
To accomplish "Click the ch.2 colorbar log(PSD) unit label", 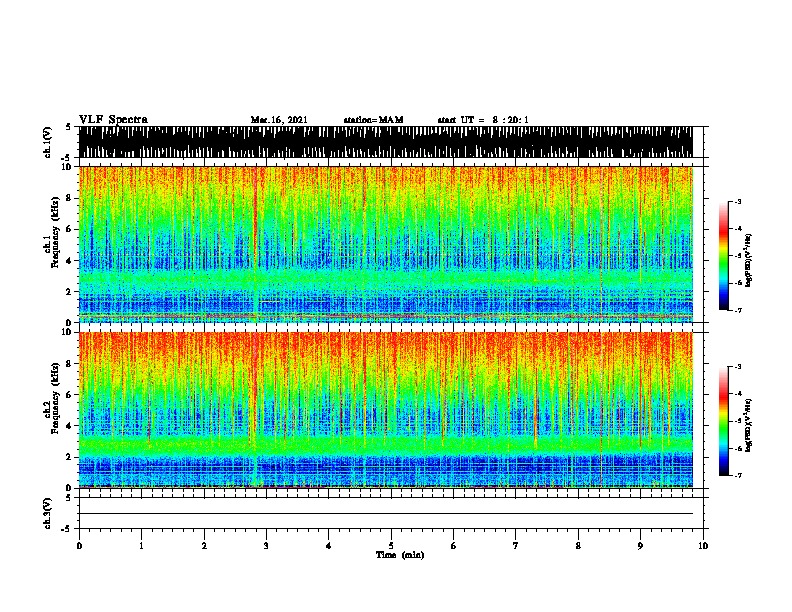I will click(749, 426).
